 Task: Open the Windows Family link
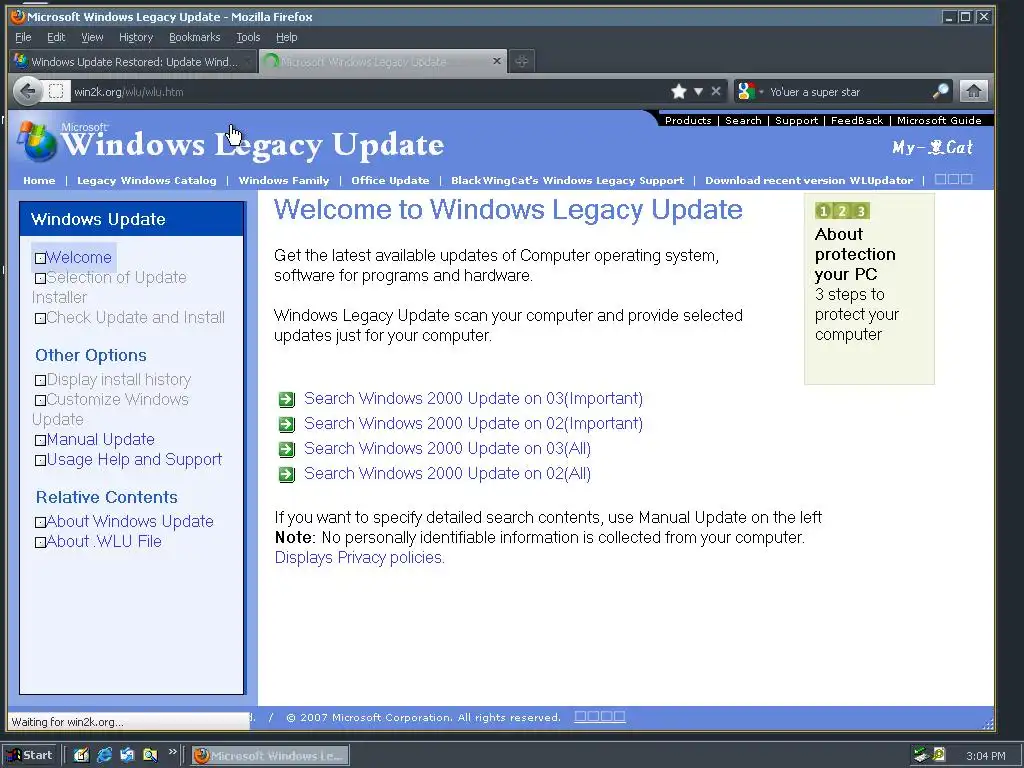point(283,180)
